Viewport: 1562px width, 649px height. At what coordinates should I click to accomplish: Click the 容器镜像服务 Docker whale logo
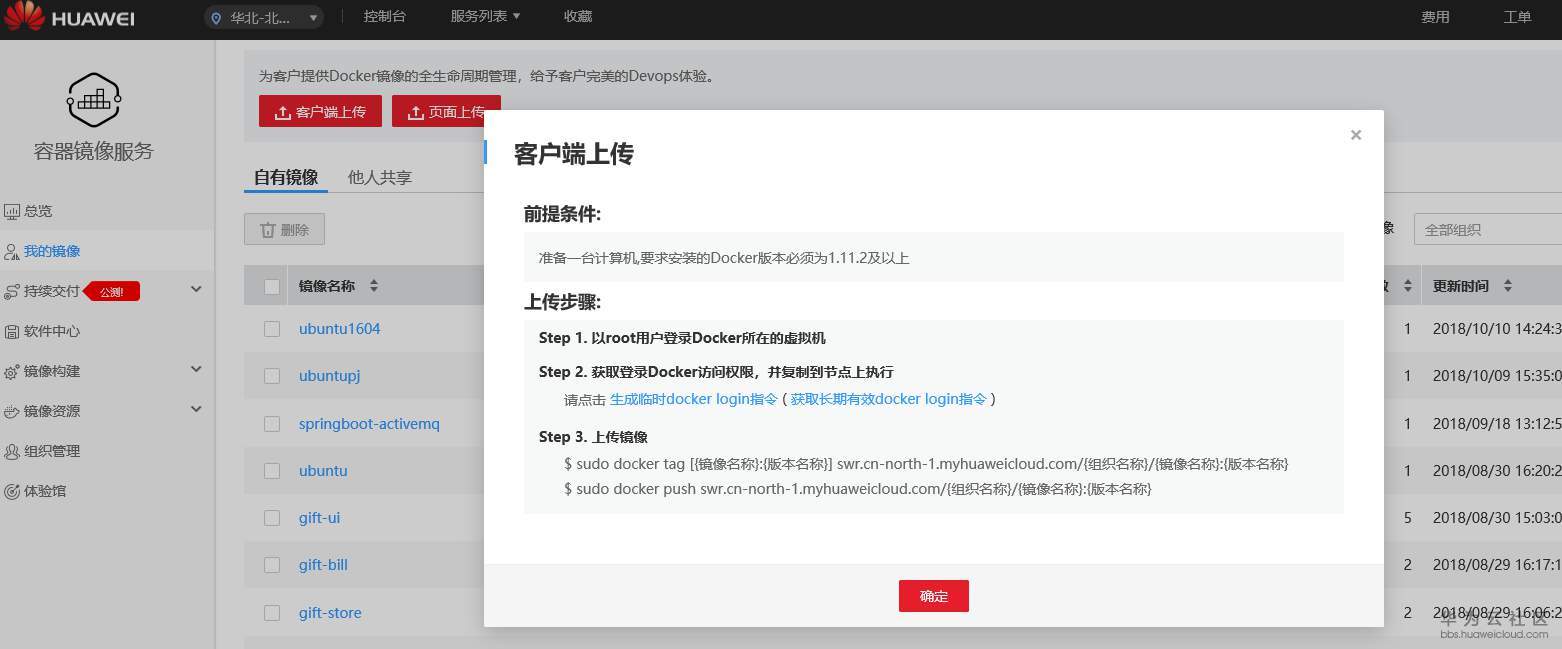[x=93, y=100]
